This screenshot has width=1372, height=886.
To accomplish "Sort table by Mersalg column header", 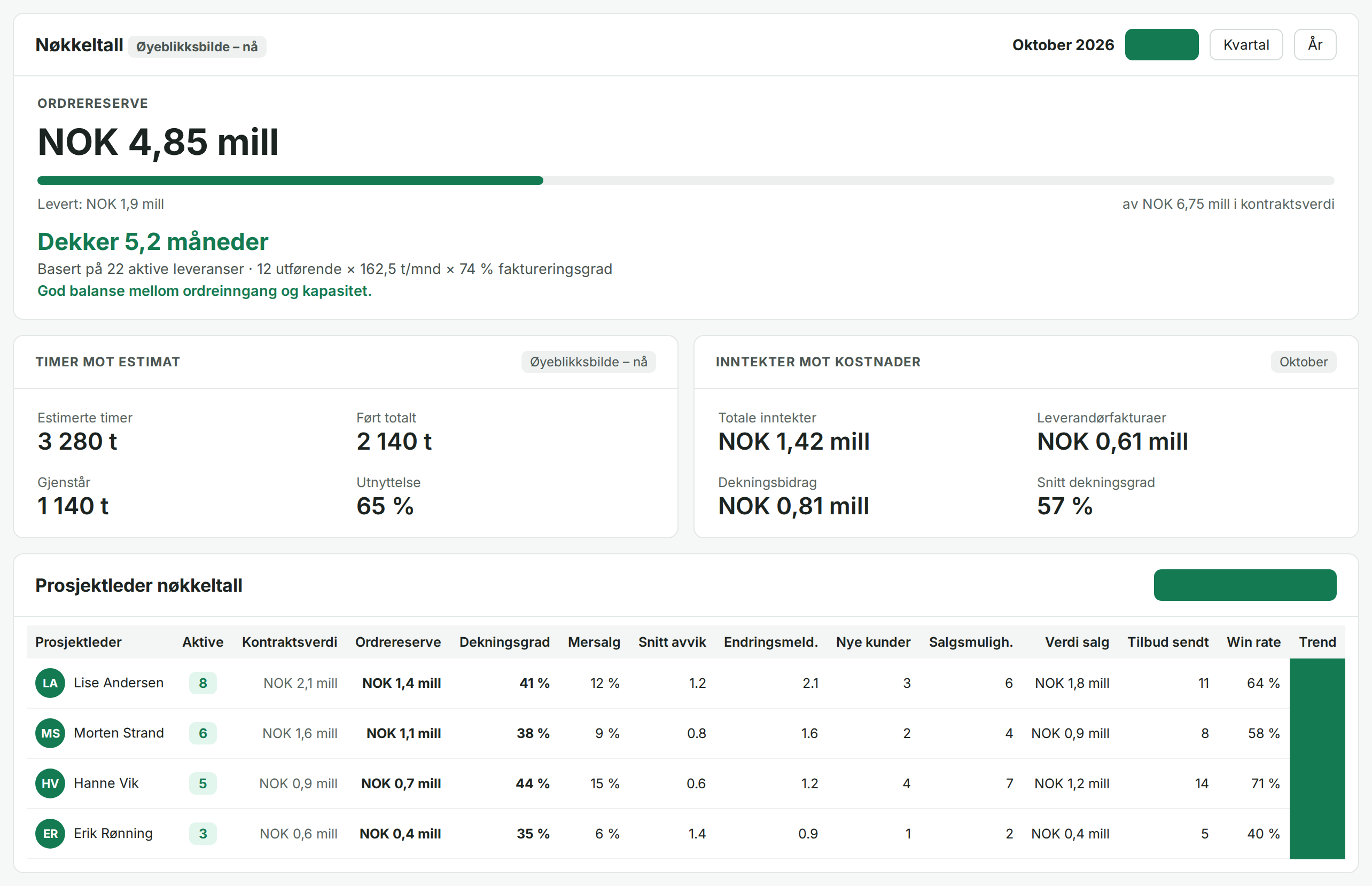I will coord(594,642).
